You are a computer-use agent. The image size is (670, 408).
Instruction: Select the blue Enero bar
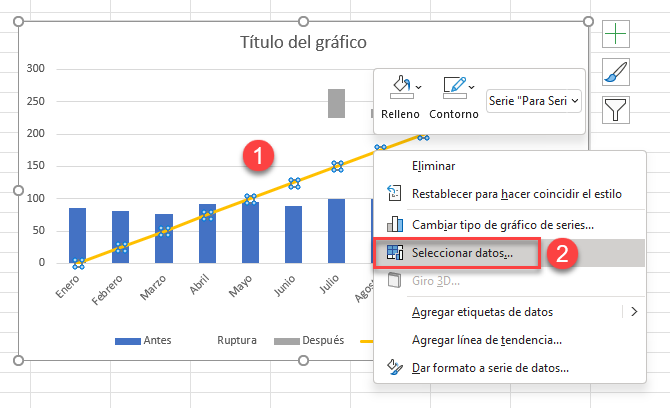coord(77,235)
